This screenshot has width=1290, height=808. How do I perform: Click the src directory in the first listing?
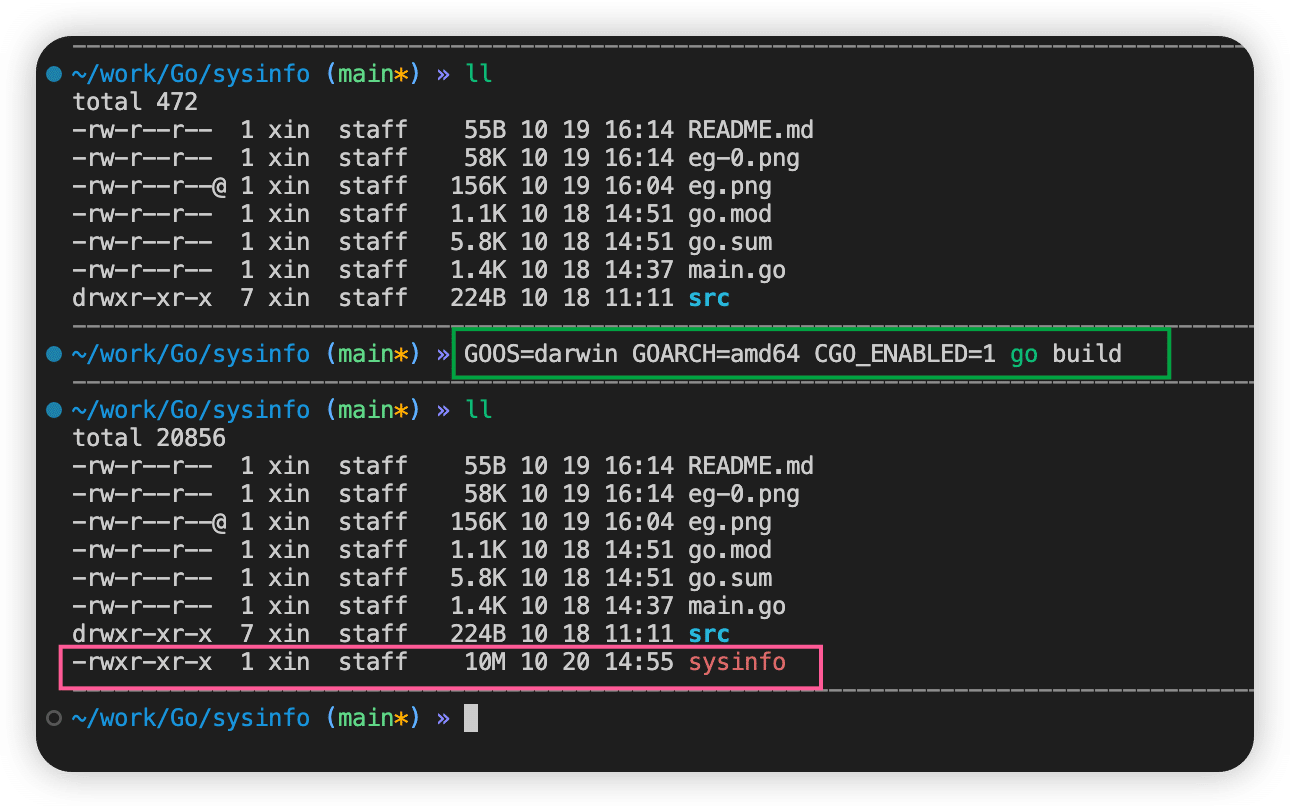click(x=709, y=298)
